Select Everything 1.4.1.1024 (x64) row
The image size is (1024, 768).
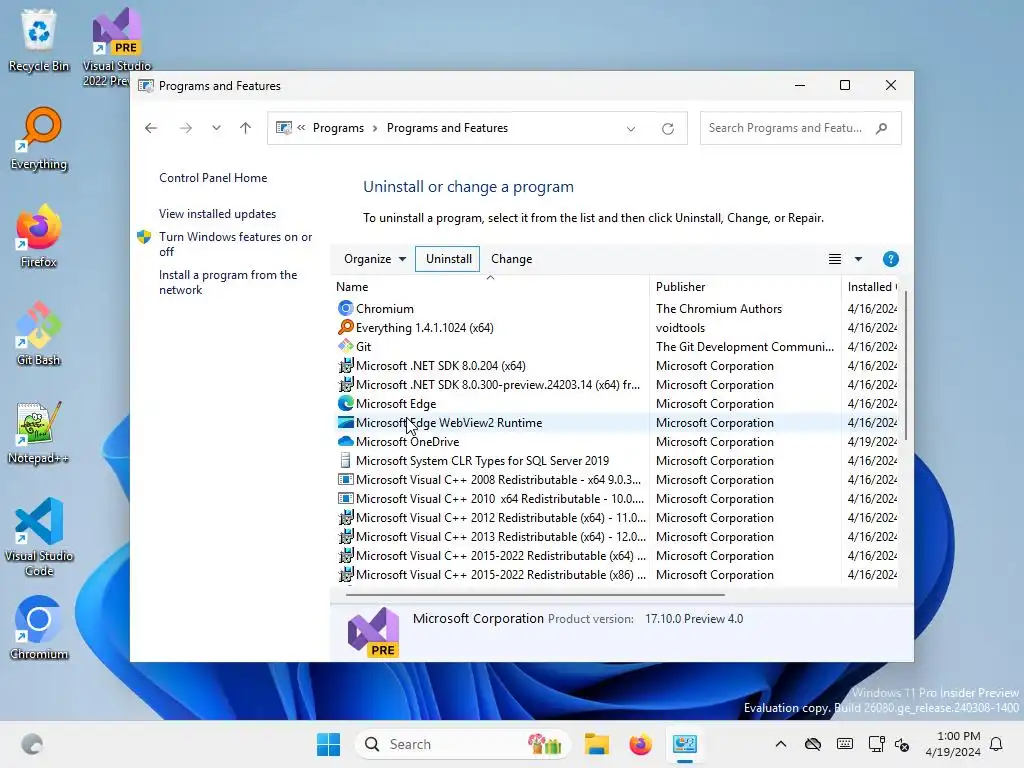click(x=617, y=328)
